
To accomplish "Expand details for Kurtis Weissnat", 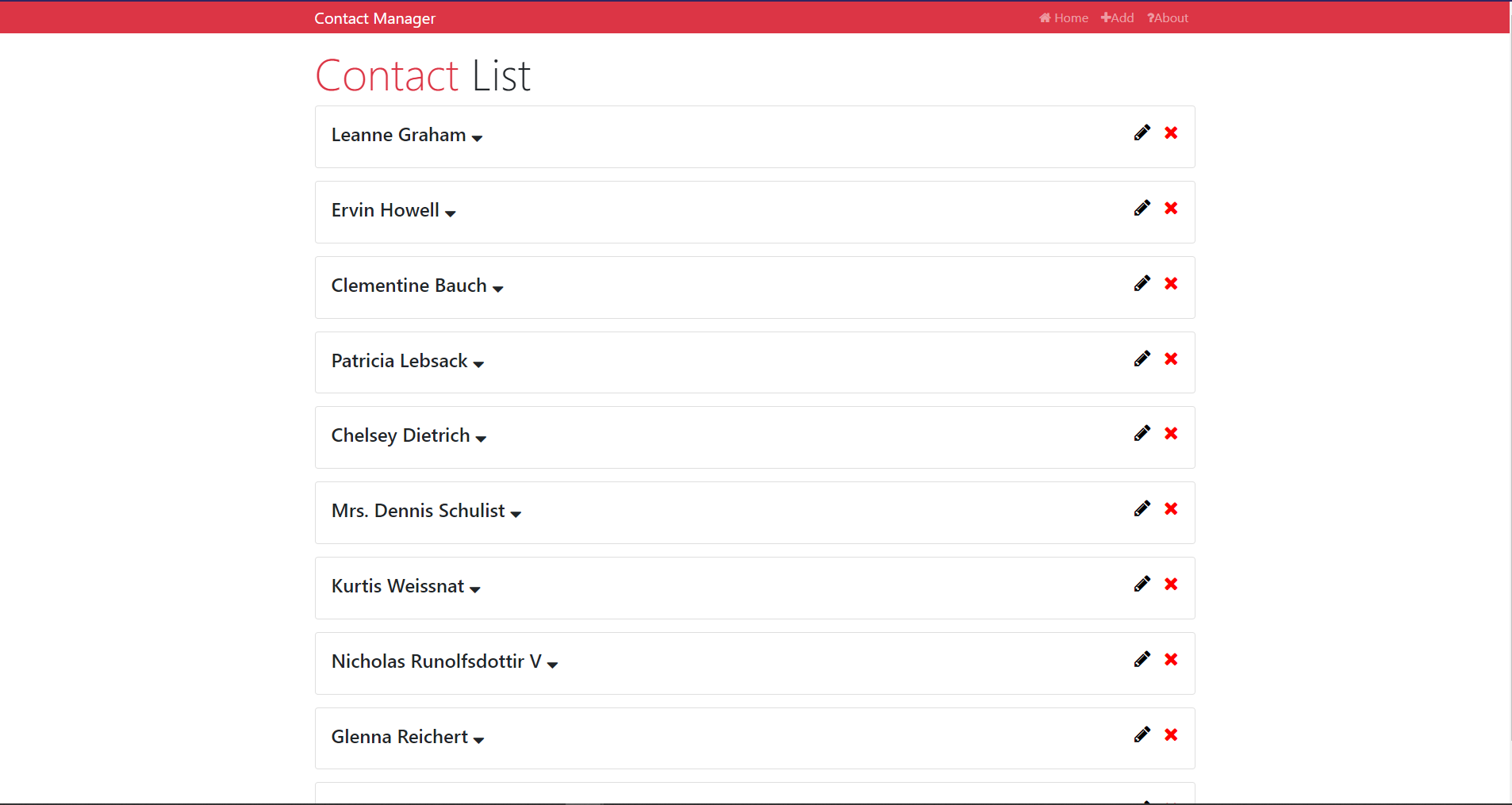I will point(474,589).
